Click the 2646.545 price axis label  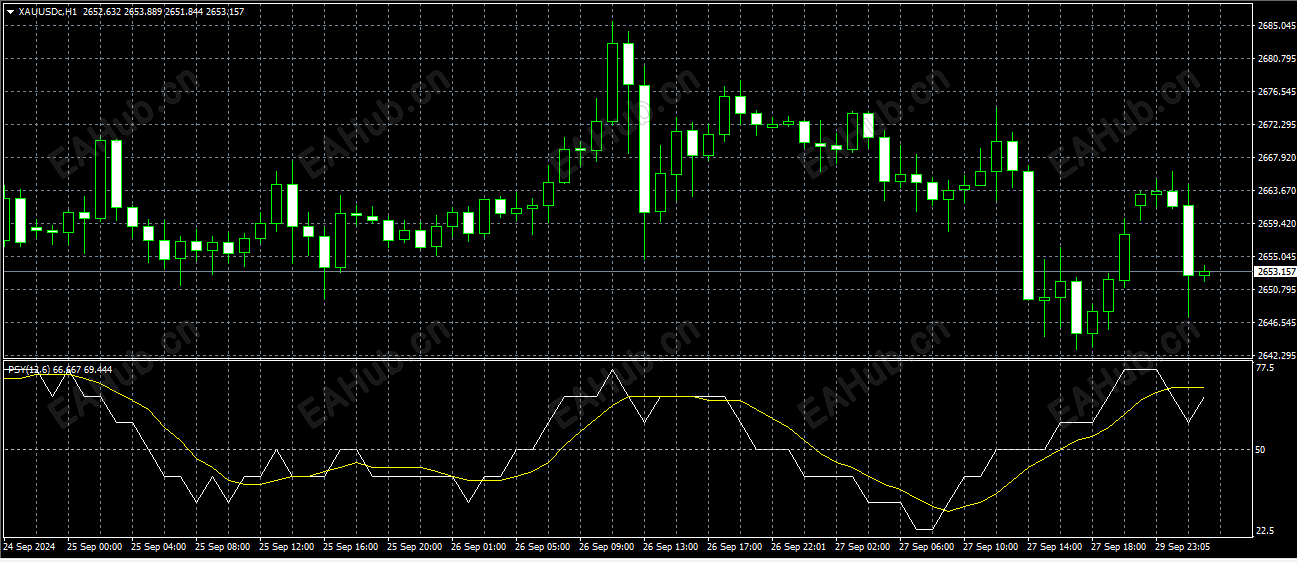(1275, 323)
